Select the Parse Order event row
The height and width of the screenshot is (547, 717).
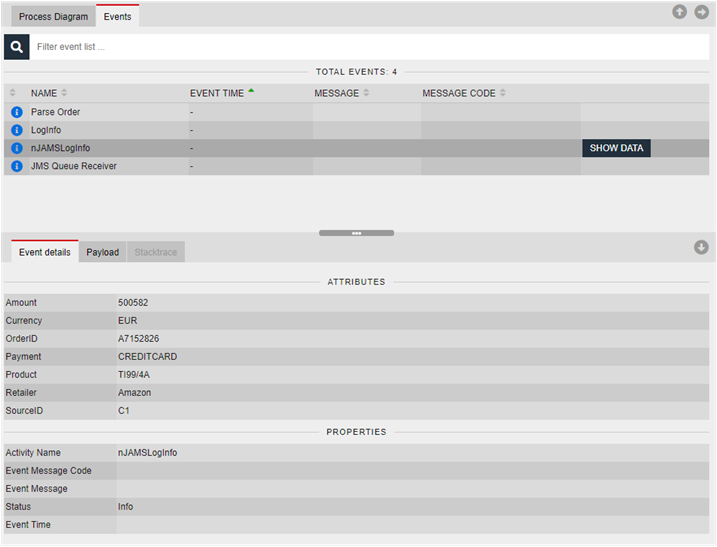357,112
